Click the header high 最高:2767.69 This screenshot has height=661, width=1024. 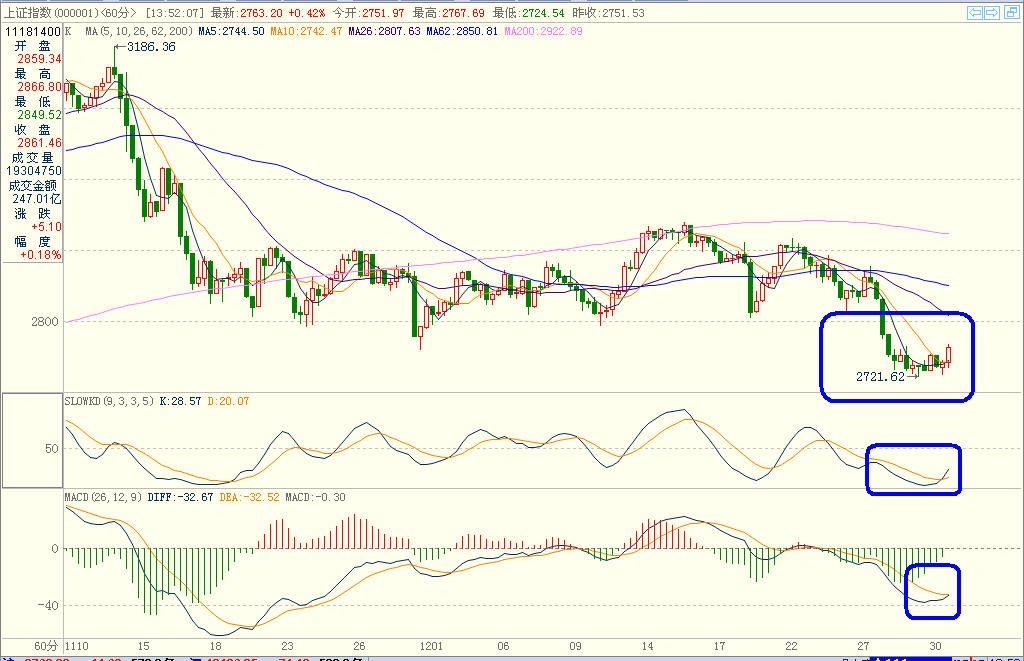449,12
